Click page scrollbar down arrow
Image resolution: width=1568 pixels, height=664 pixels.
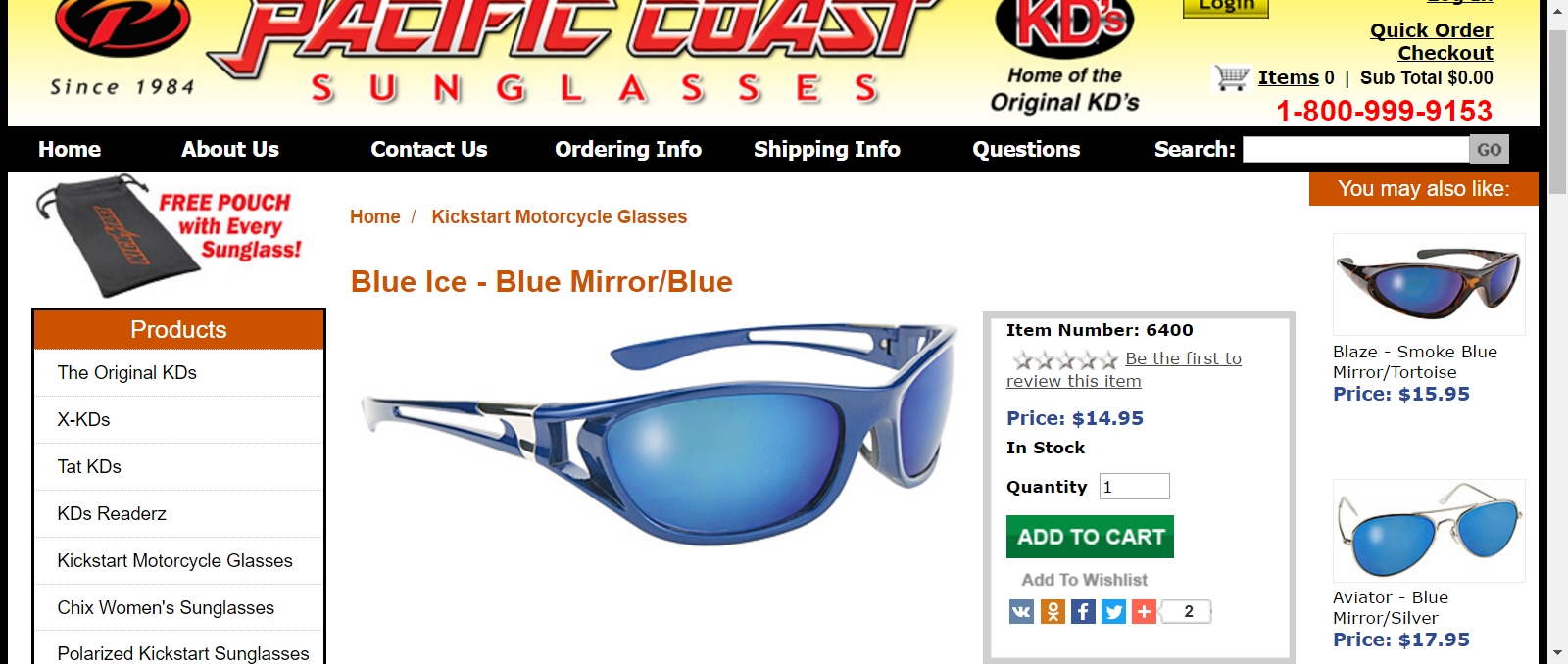tap(1557, 652)
